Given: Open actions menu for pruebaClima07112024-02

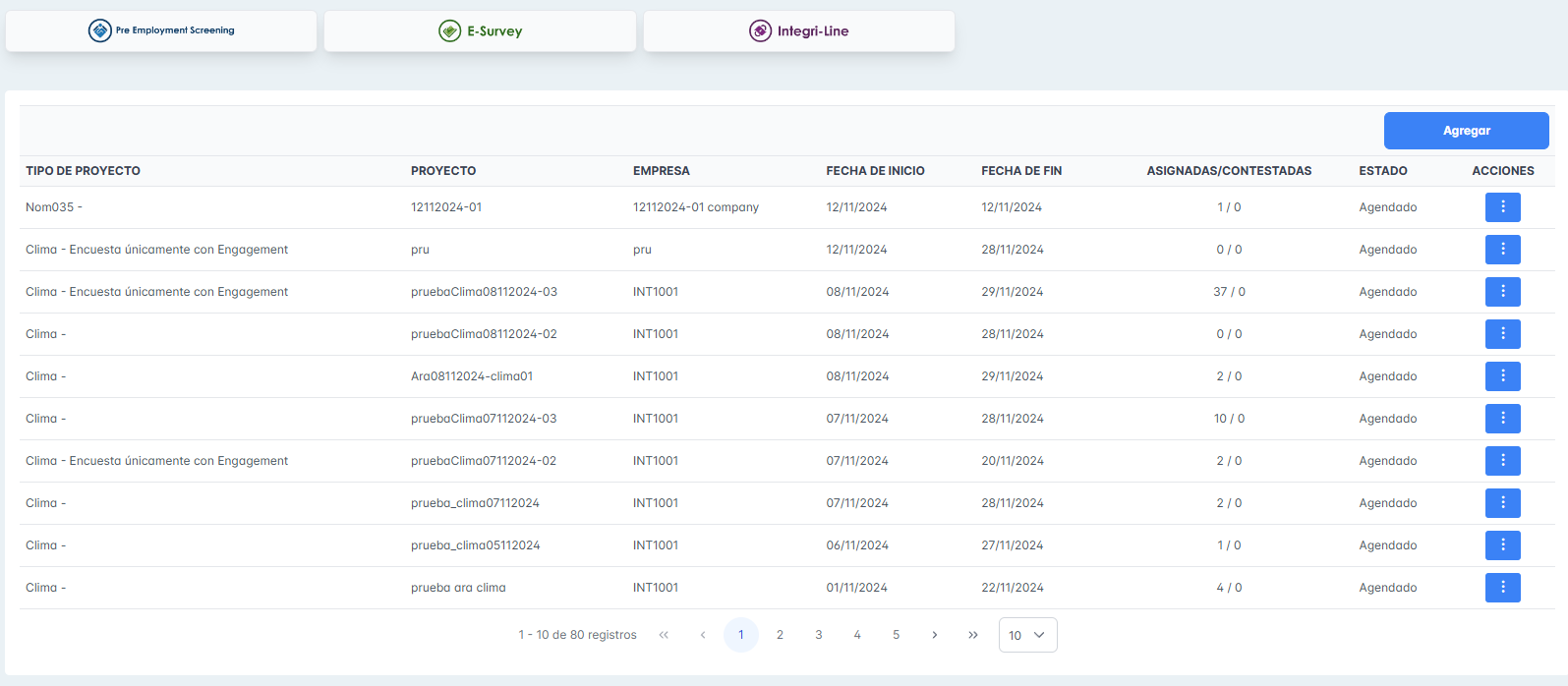Looking at the screenshot, I should click(x=1502, y=461).
